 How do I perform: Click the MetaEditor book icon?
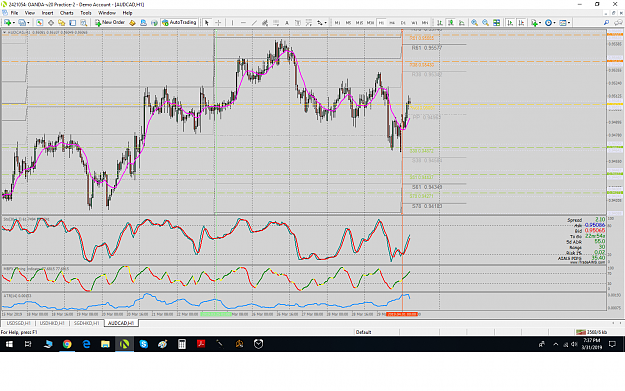(x=132, y=23)
